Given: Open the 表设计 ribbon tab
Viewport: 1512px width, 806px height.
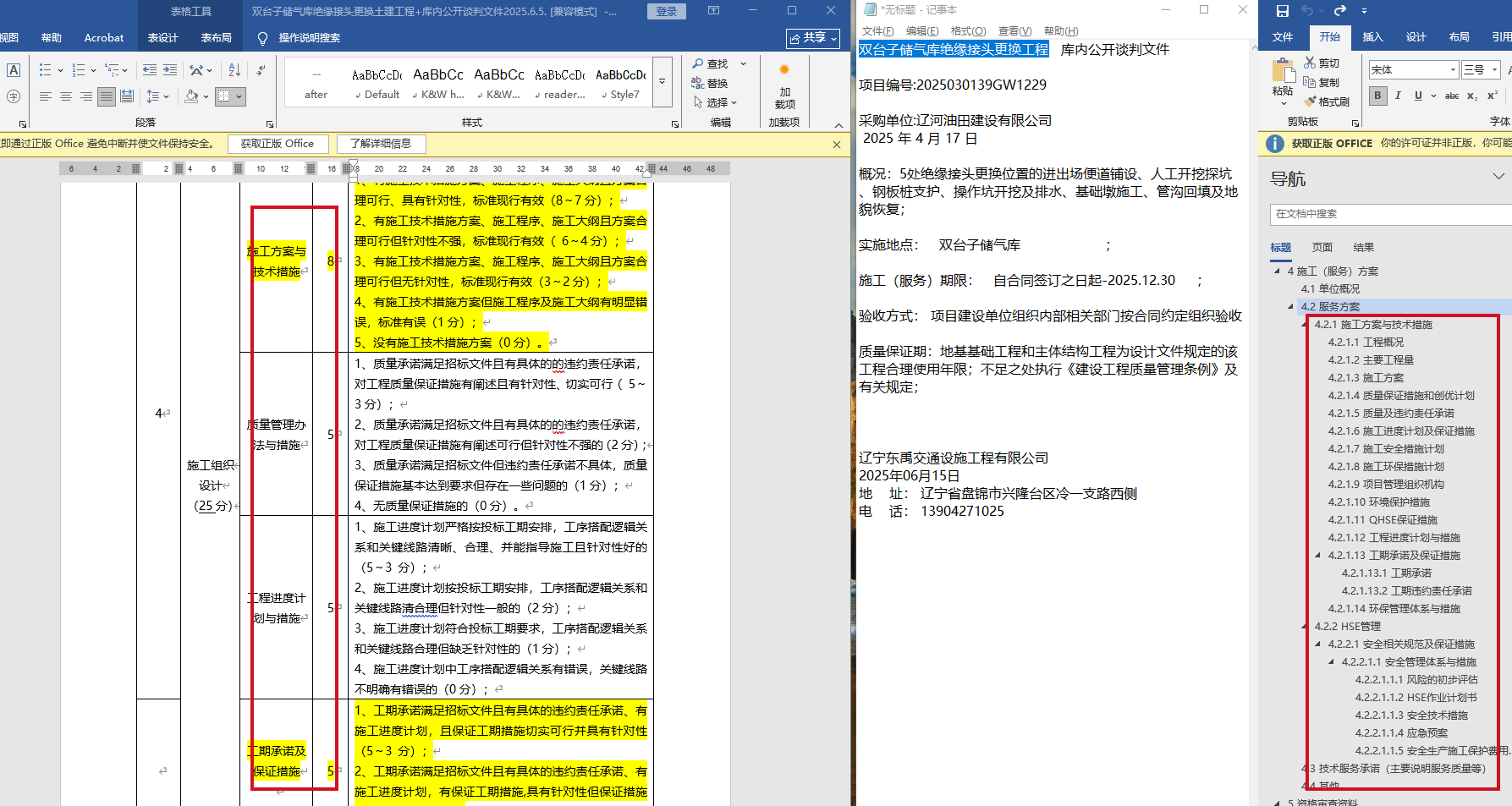Looking at the screenshot, I should (162, 38).
